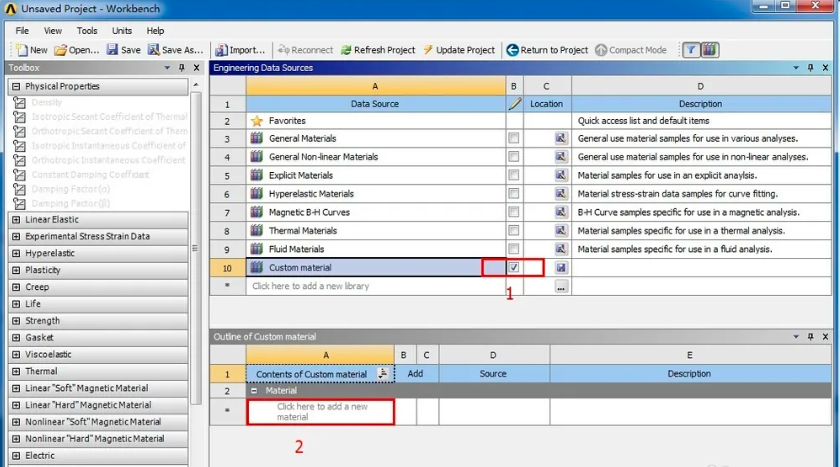Click the Location icon for Thermal Materials
840x467 pixels.
coord(560,230)
